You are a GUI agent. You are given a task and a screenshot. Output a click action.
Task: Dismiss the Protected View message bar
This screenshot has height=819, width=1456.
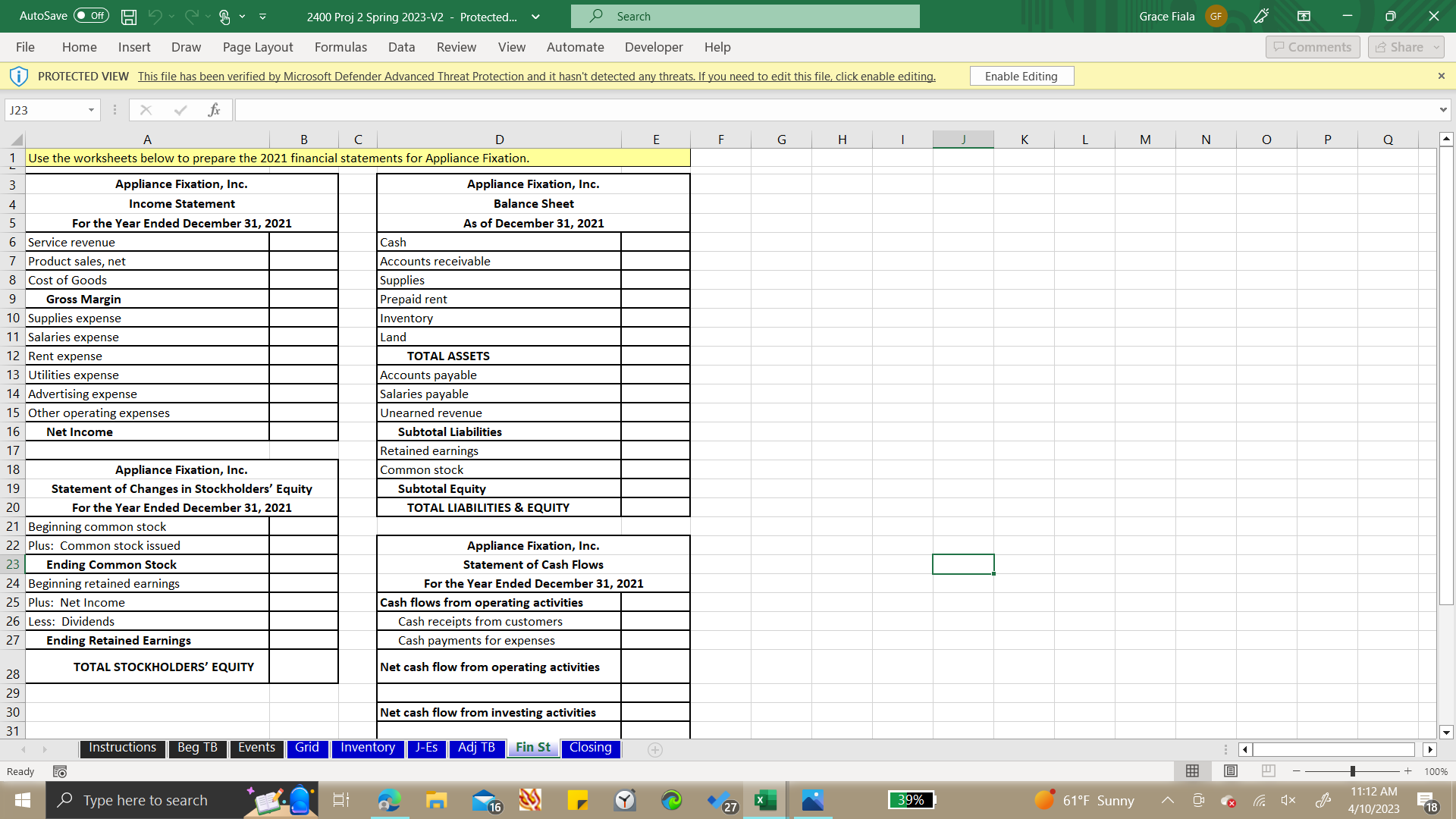(x=1441, y=76)
